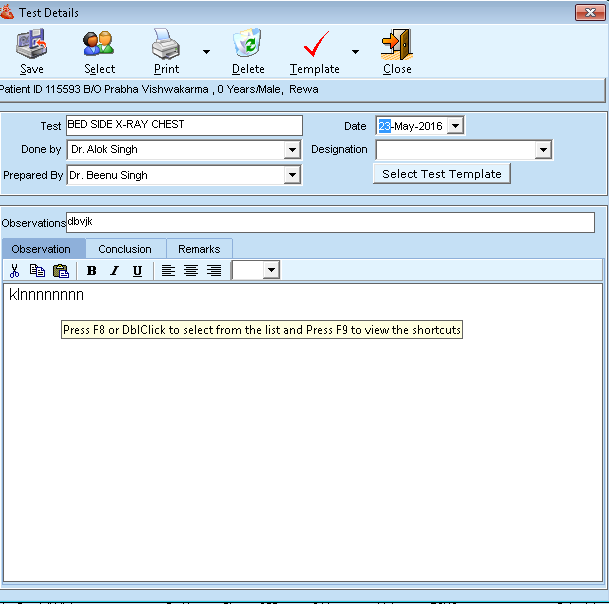Click the Close door icon

pos(397,45)
